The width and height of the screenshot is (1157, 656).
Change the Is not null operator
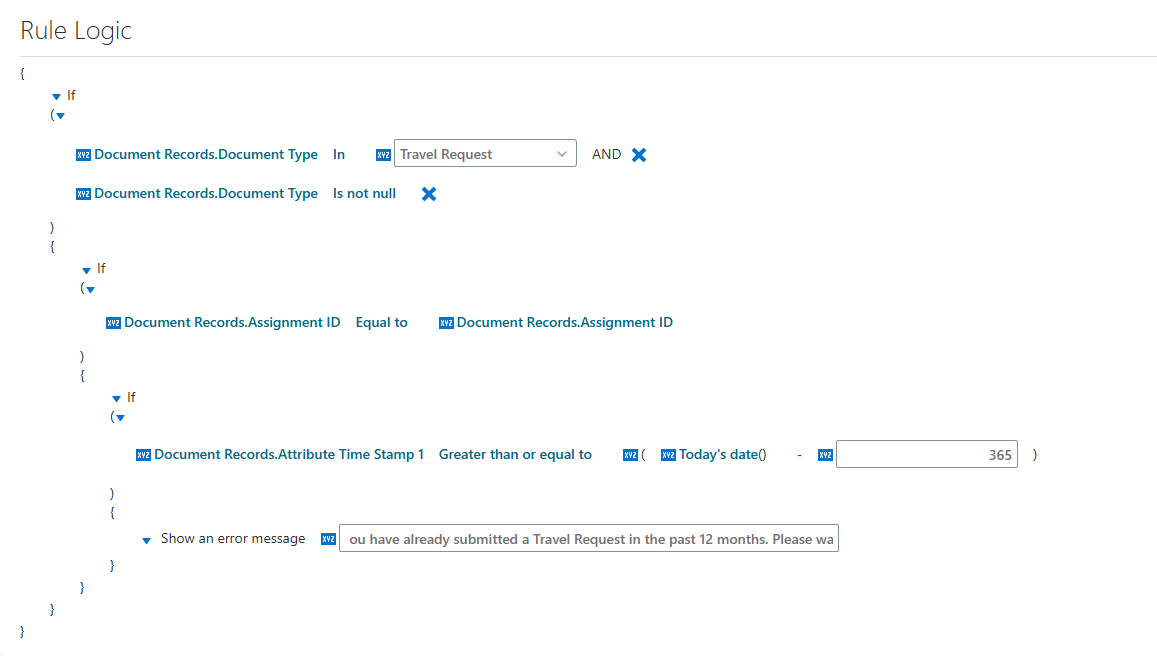[365, 193]
